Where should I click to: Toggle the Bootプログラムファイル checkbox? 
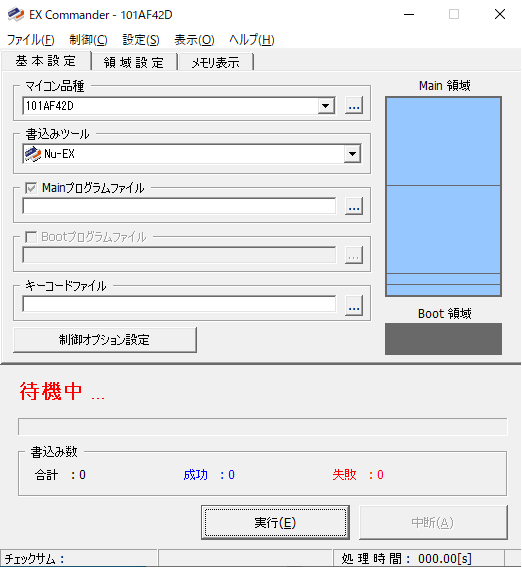[x=31, y=237]
